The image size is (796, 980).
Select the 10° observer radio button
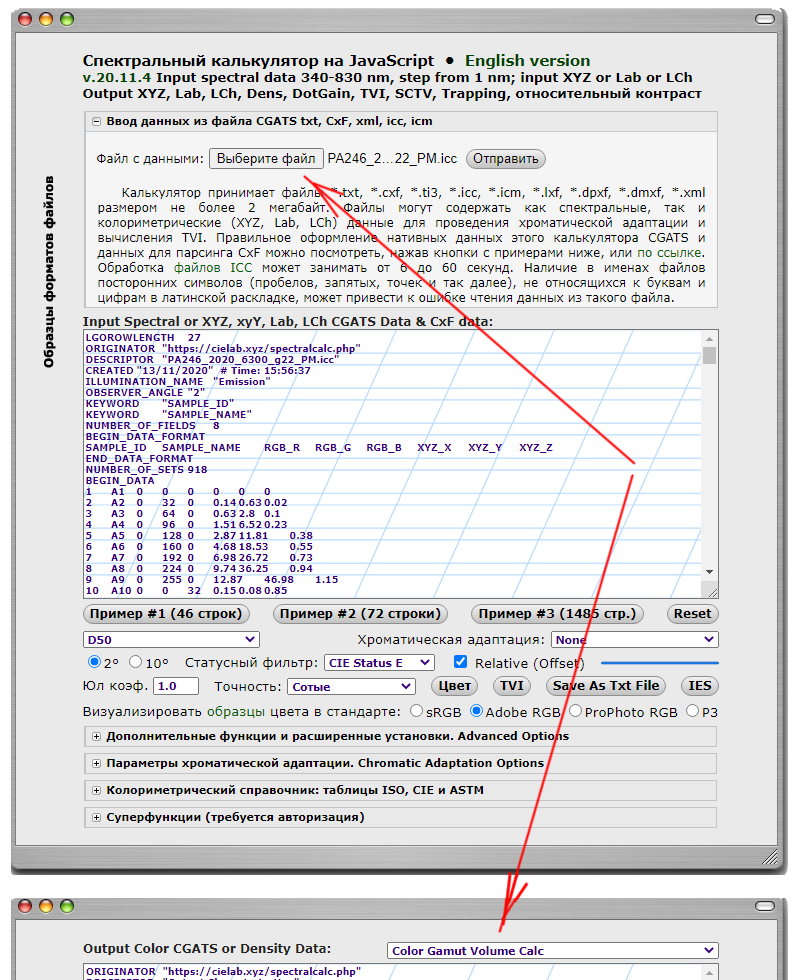tap(136, 663)
